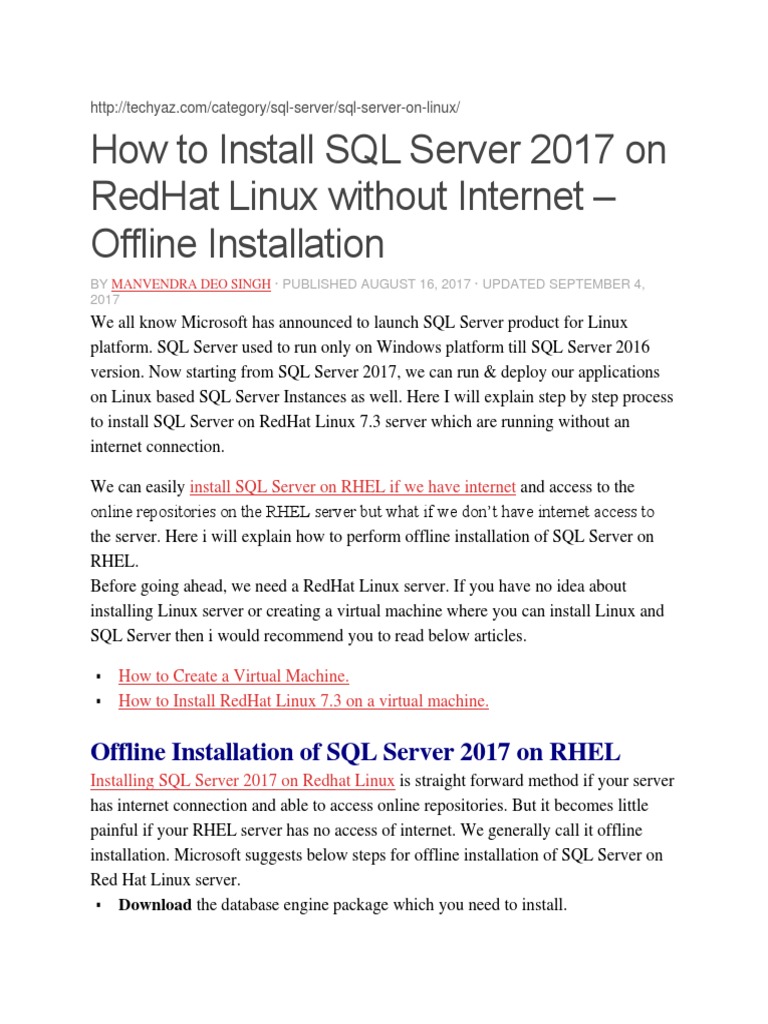Click 'PUBLISHED AUGUST 16, 2017' text
The height and width of the screenshot is (1024, 768).
point(376,284)
